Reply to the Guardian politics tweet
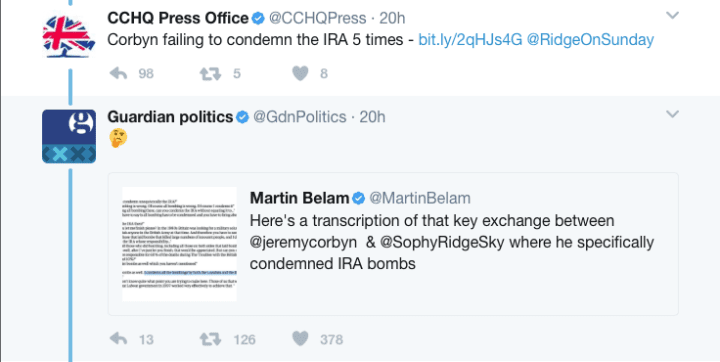 point(118,339)
